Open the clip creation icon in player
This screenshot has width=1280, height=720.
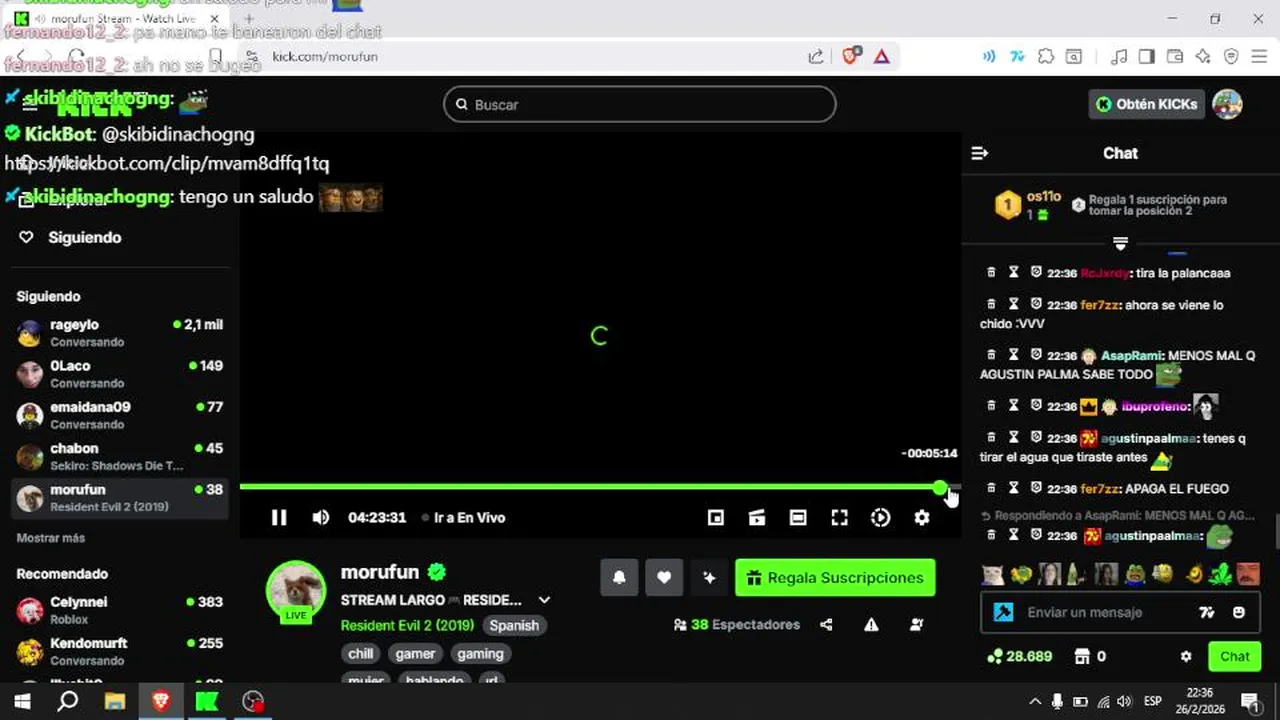pyautogui.click(x=757, y=517)
